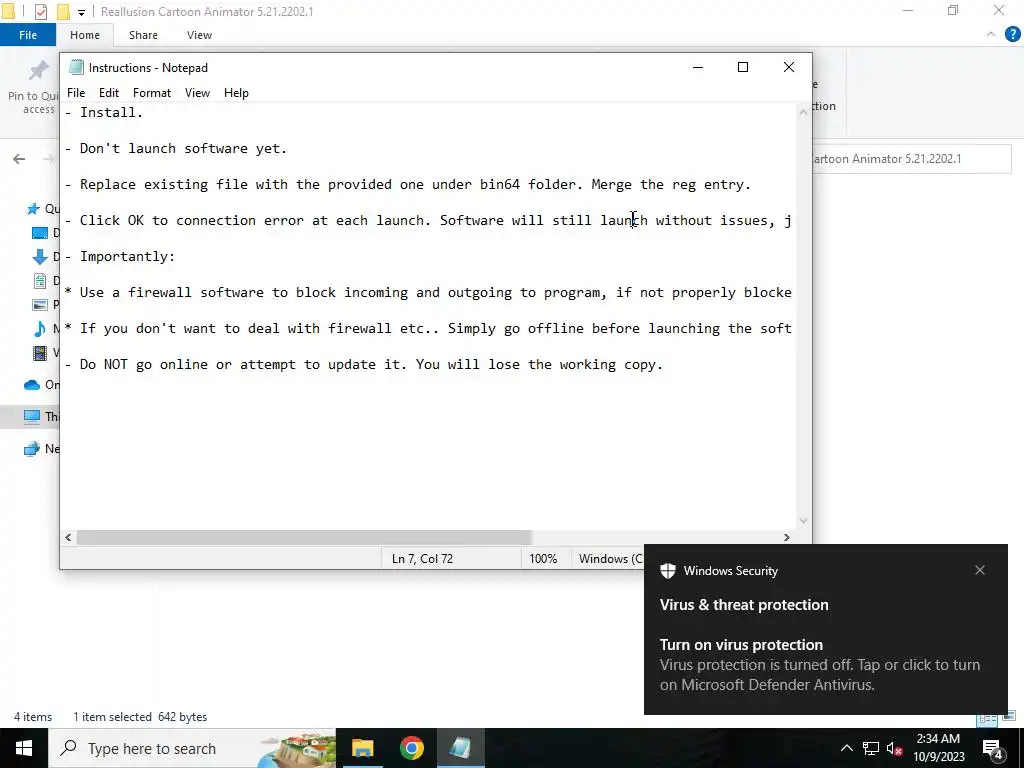Open Explorer help question mark icon
This screenshot has height=768, width=1024.
point(1012,35)
